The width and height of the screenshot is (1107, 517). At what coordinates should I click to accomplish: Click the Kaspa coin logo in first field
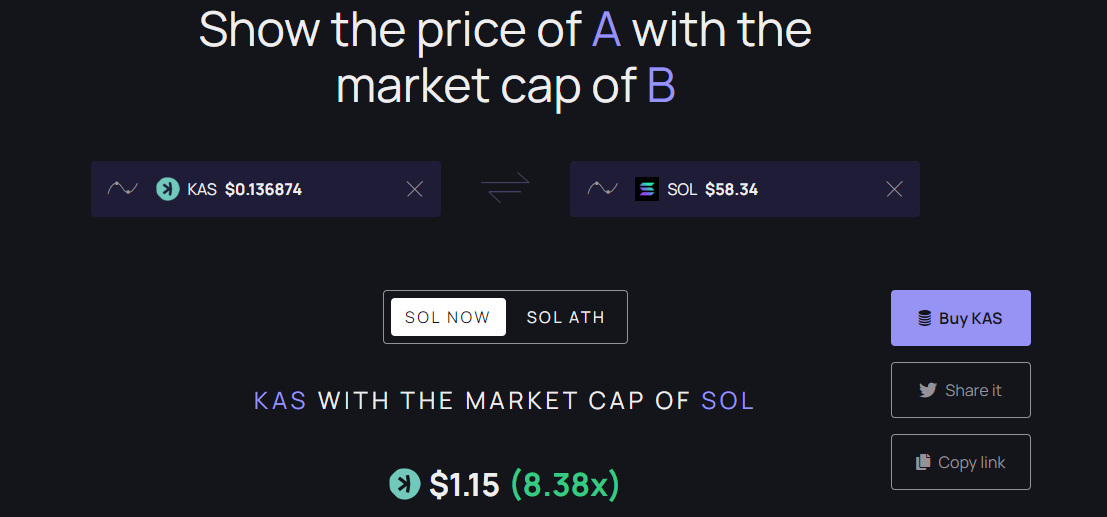point(168,189)
